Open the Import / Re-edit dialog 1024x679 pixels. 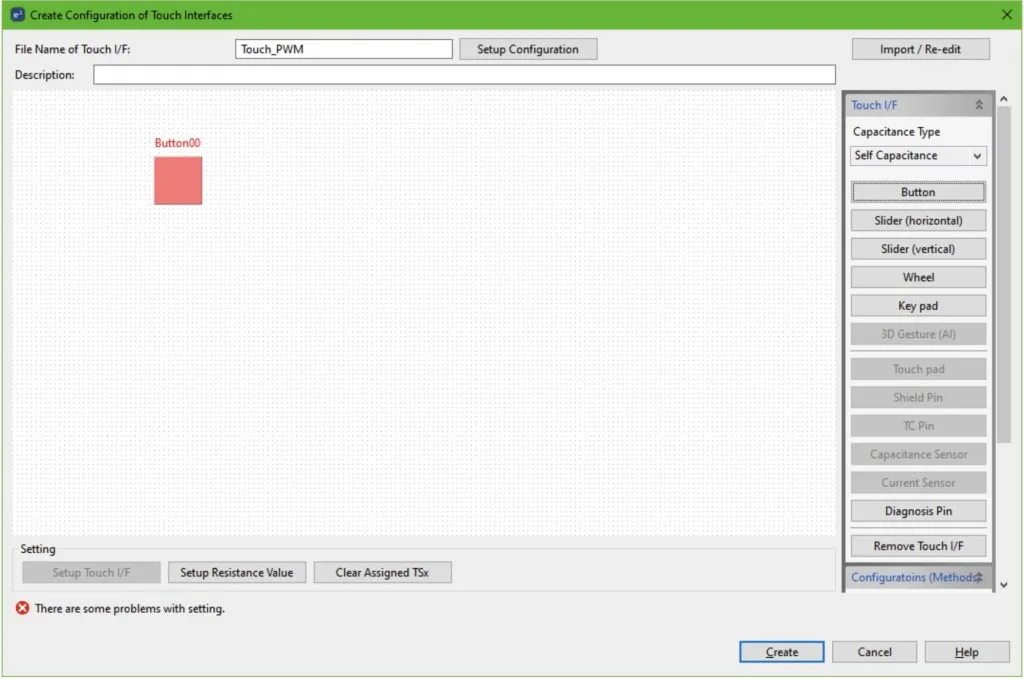pos(919,48)
